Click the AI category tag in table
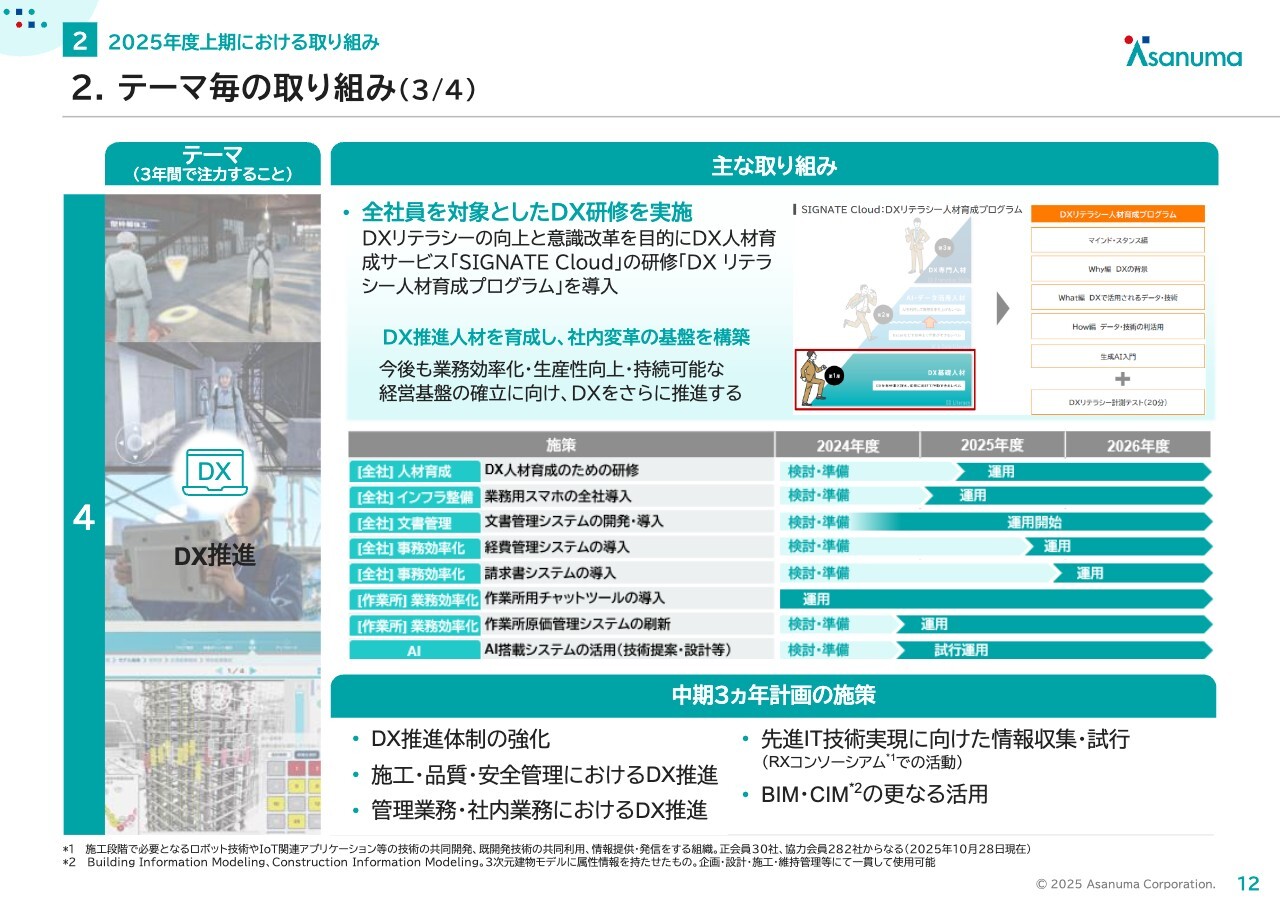The height and width of the screenshot is (904, 1280). pyautogui.click(x=413, y=650)
